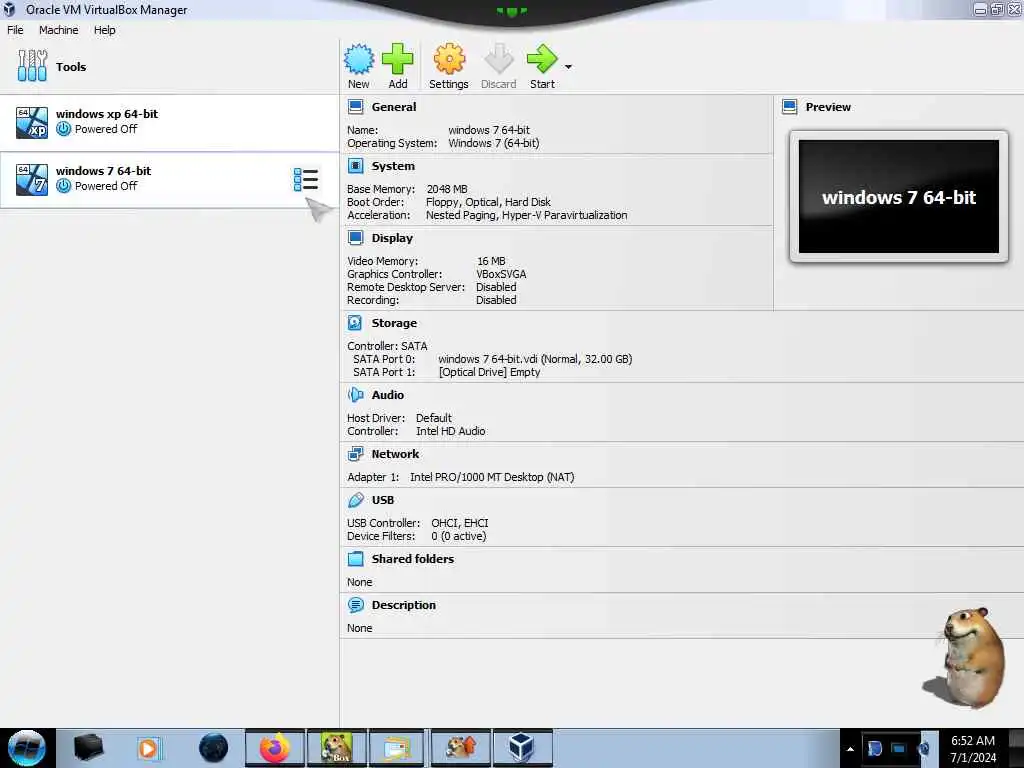This screenshot has width=1024, height=768.
Task: Open the Display settings heading link
Action: 392,238
